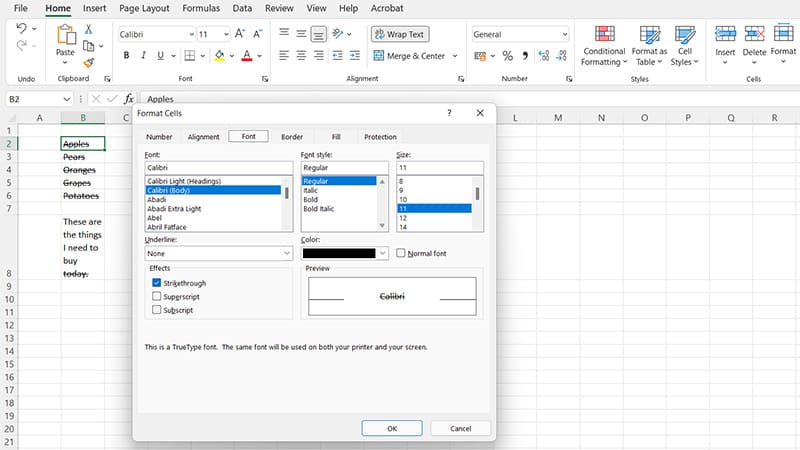
Task: Select Bold in Font style list
Action: [311, 199]
